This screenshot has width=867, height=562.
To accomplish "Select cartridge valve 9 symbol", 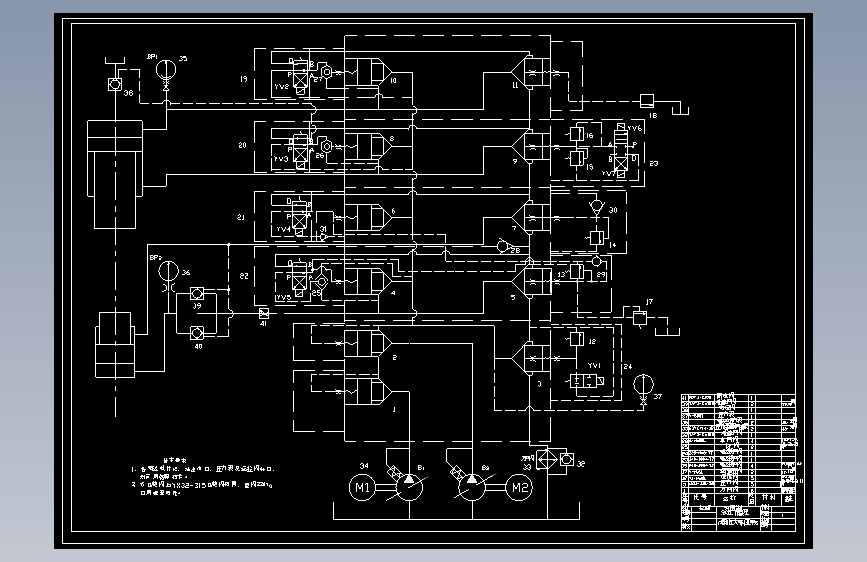I will click(x=531, y=147).
